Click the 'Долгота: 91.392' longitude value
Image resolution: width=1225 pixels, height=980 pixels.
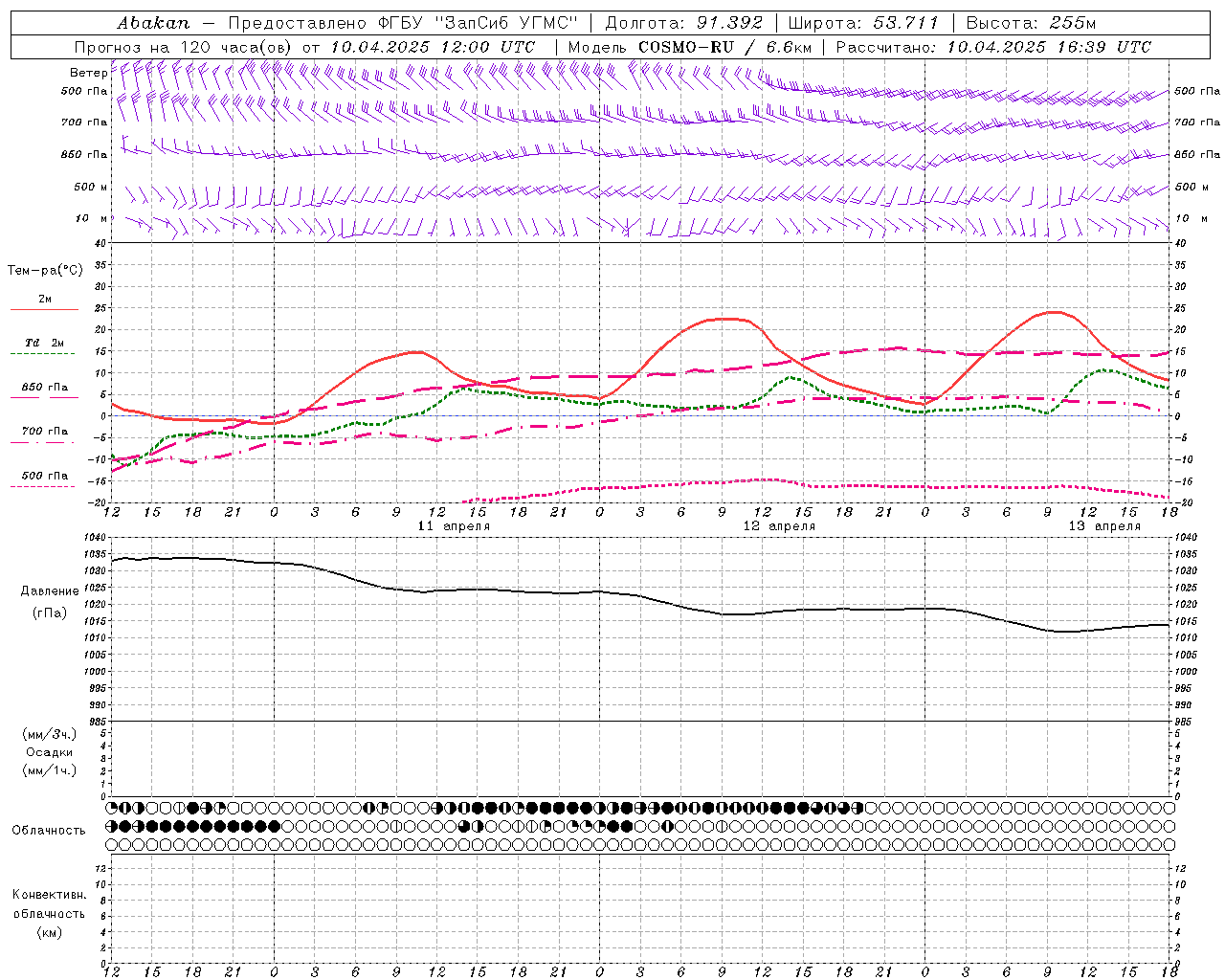(684, 23)
